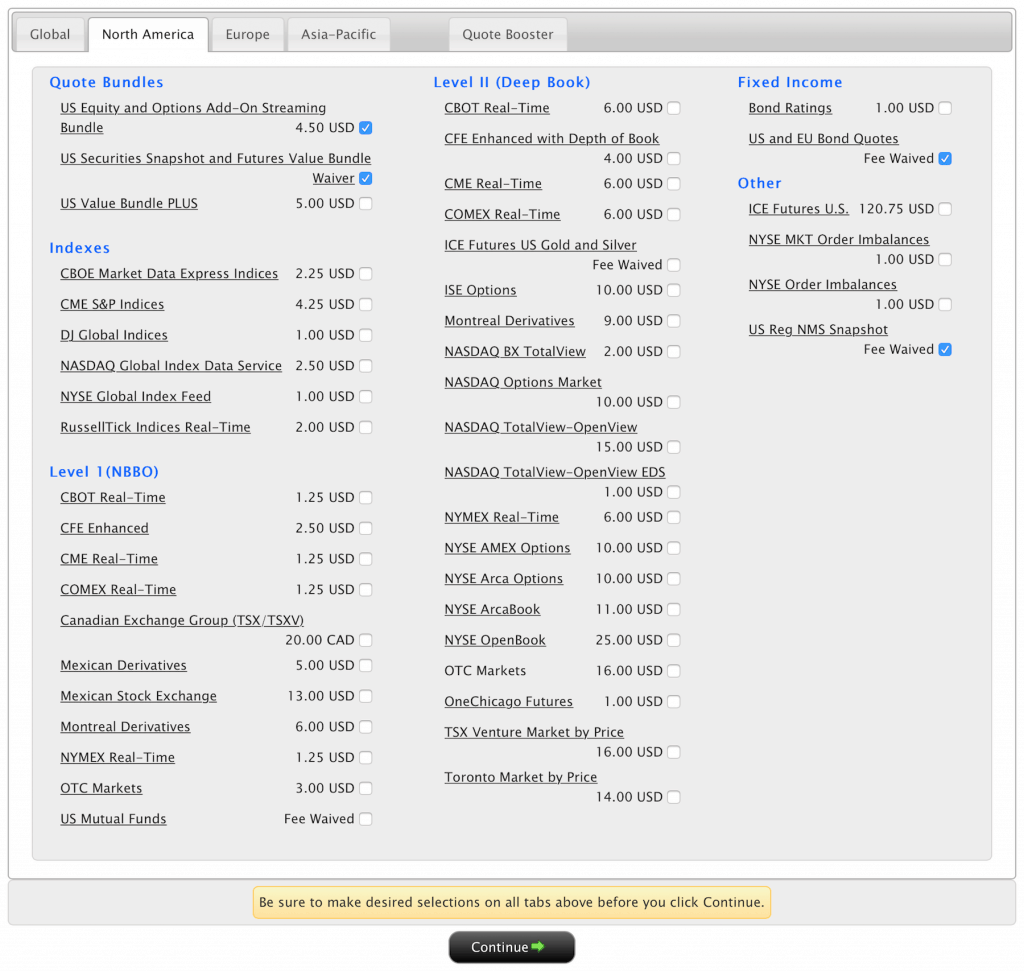Enable NASDAQ Global Index Data Service checkbox
This screenshot has height=971, width=1024.
point(366,366)
